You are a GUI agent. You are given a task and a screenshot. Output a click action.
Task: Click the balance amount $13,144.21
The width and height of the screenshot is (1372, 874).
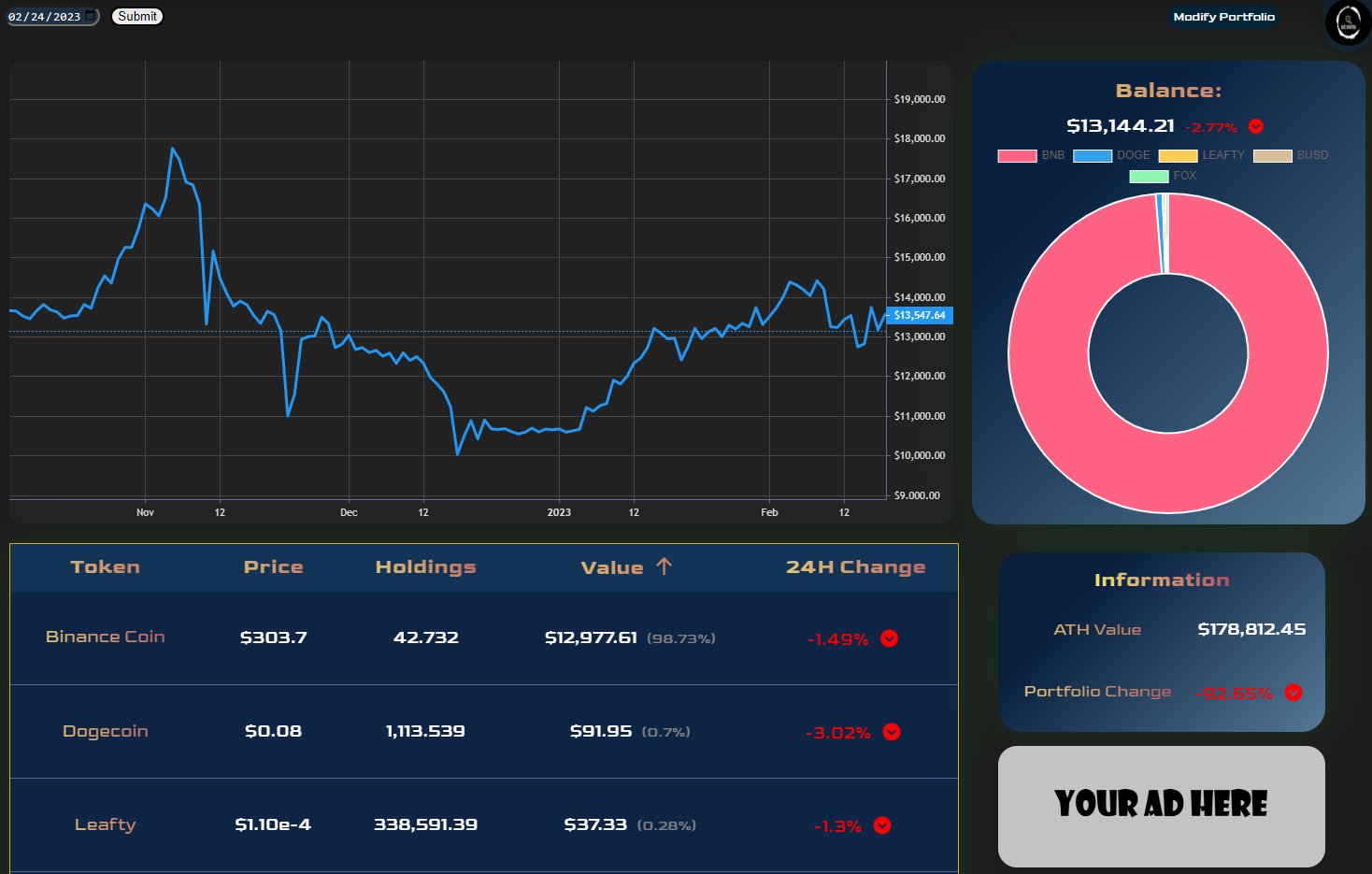1121,125
